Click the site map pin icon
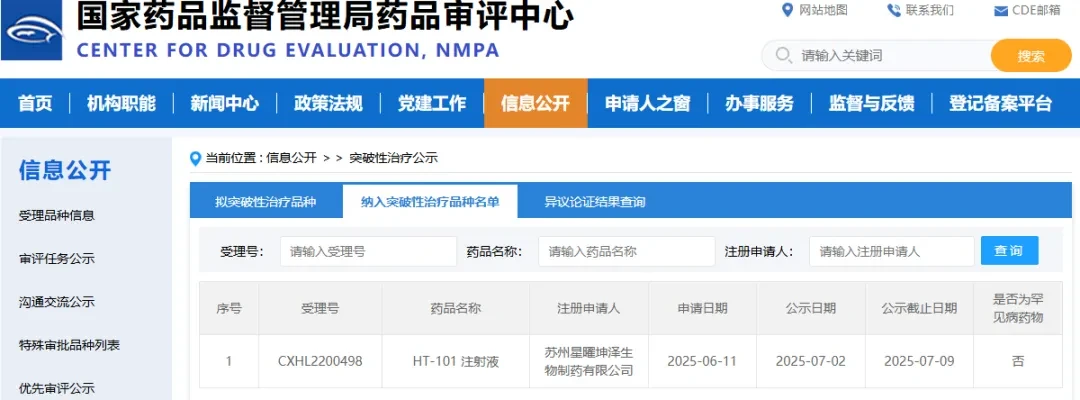 tap(788, 10)
